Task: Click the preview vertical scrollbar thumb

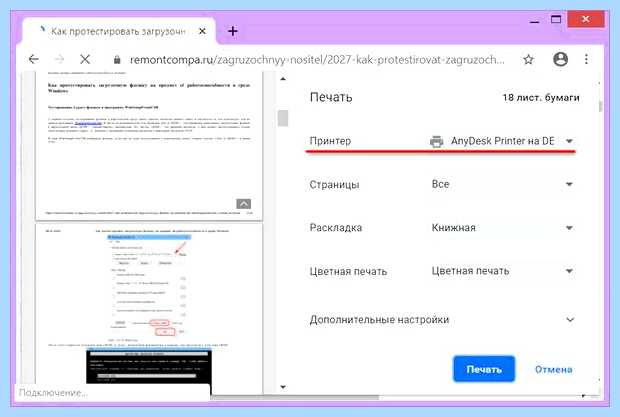Action: tap(283, 118)
